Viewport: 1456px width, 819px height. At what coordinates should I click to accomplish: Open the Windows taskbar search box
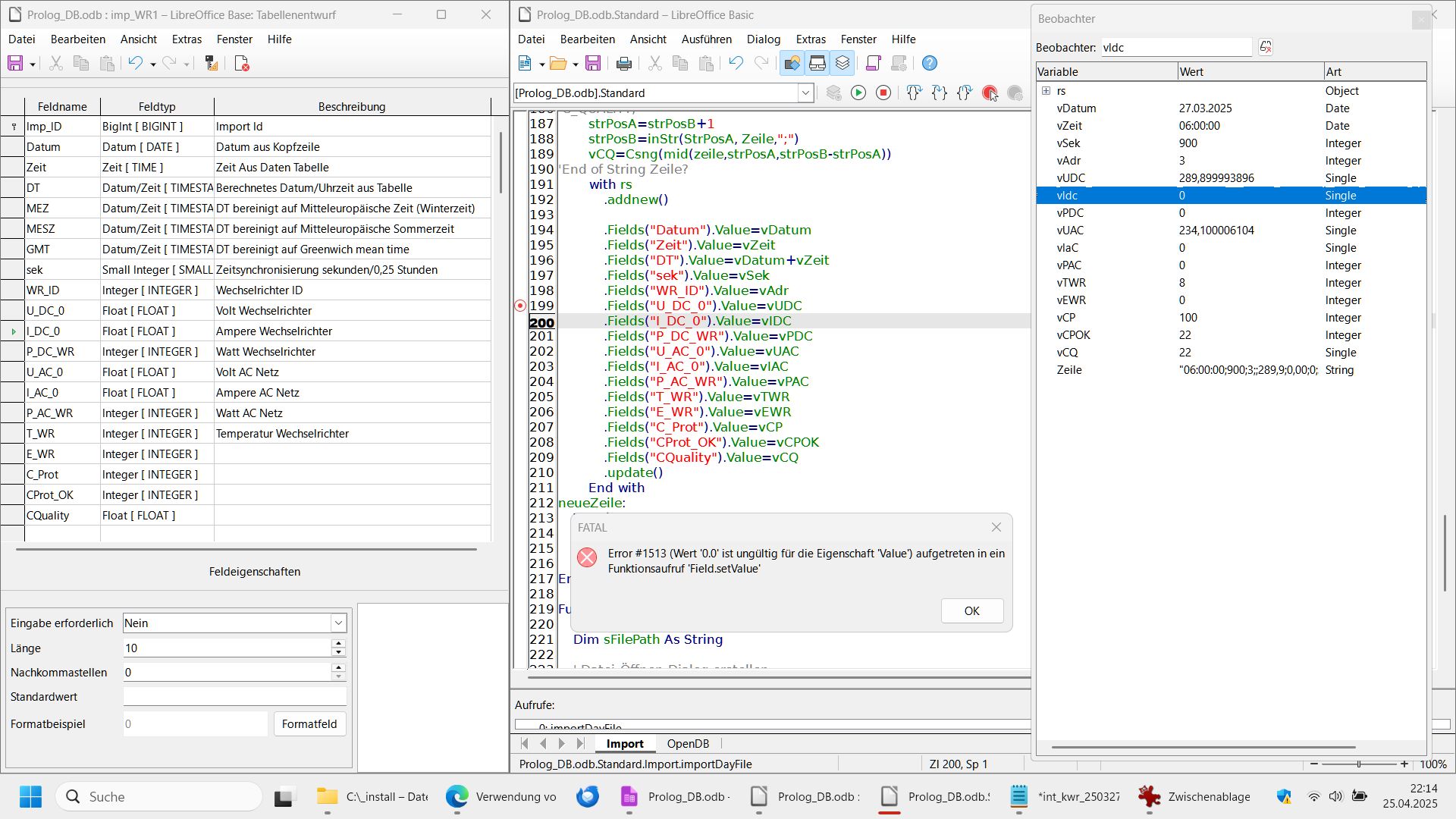(x=159, y=797)
